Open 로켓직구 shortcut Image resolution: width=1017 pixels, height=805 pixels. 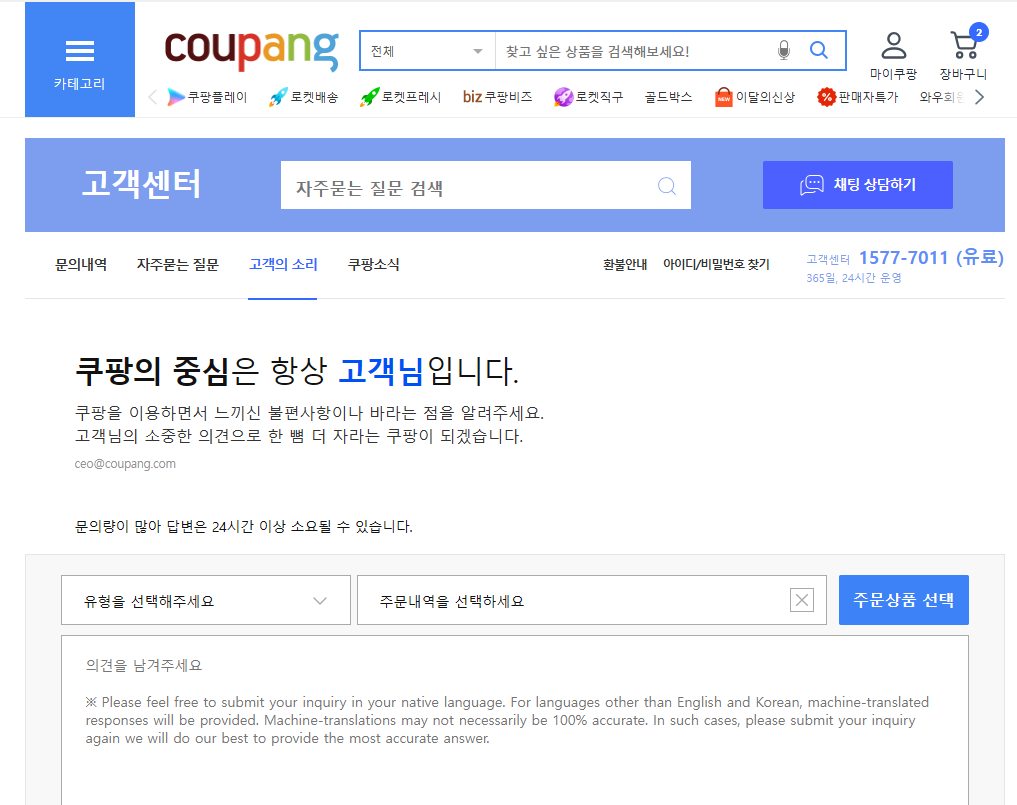click(x=588, y=97)
